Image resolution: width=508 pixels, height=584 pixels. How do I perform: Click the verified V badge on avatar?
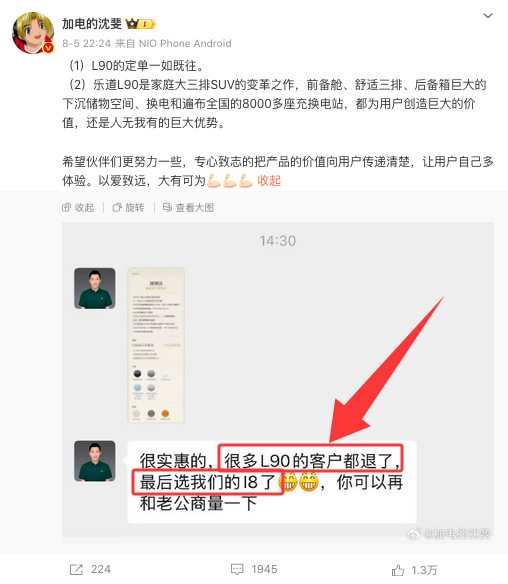48,48
